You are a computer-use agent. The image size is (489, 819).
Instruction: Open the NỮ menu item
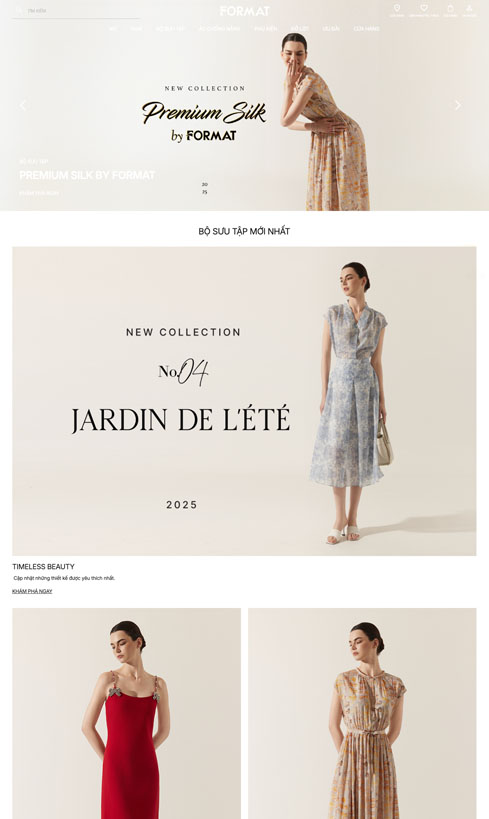(112, 29)
